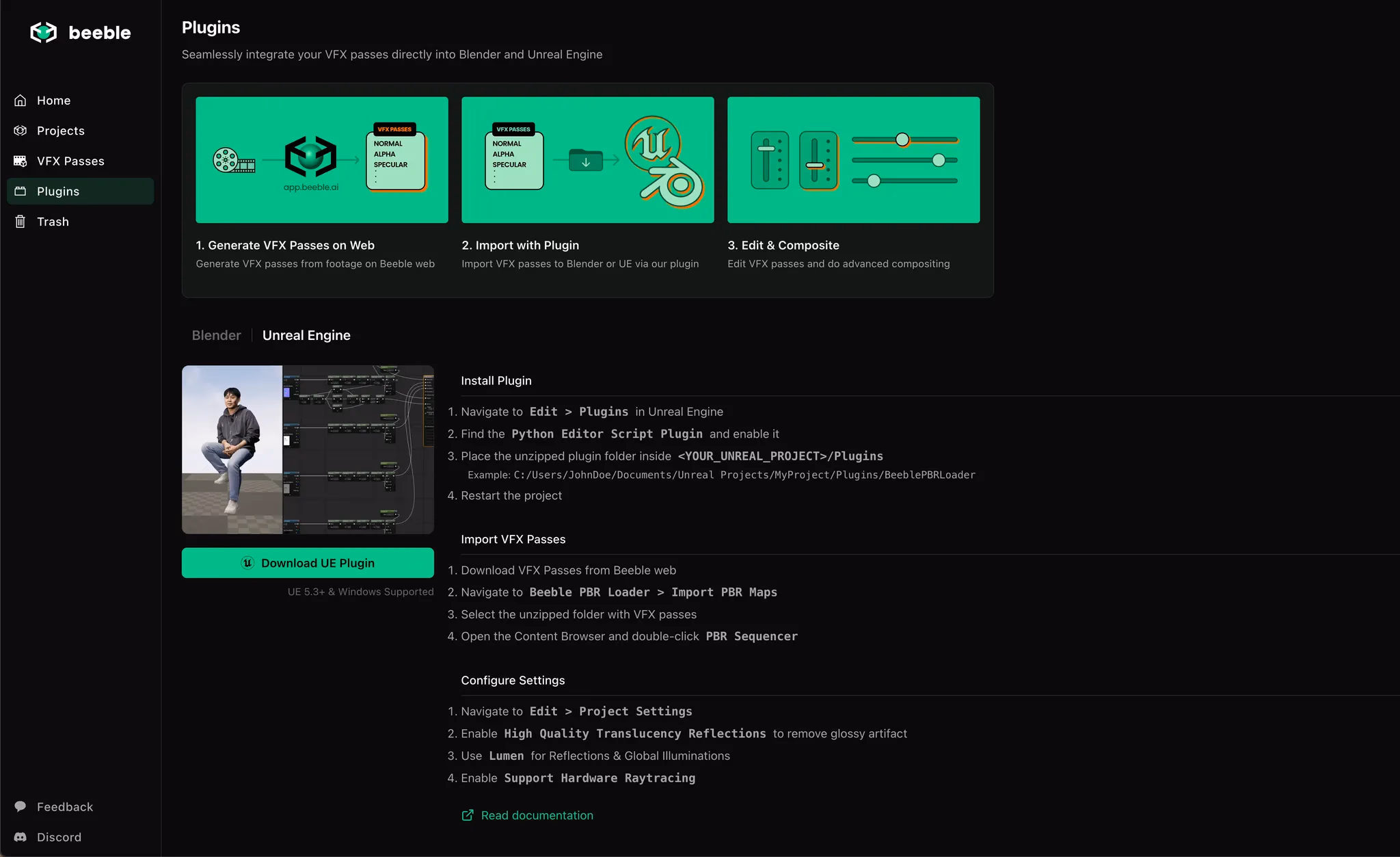Click the Unreal Engine icon on Download button

(x=247, y=562)
